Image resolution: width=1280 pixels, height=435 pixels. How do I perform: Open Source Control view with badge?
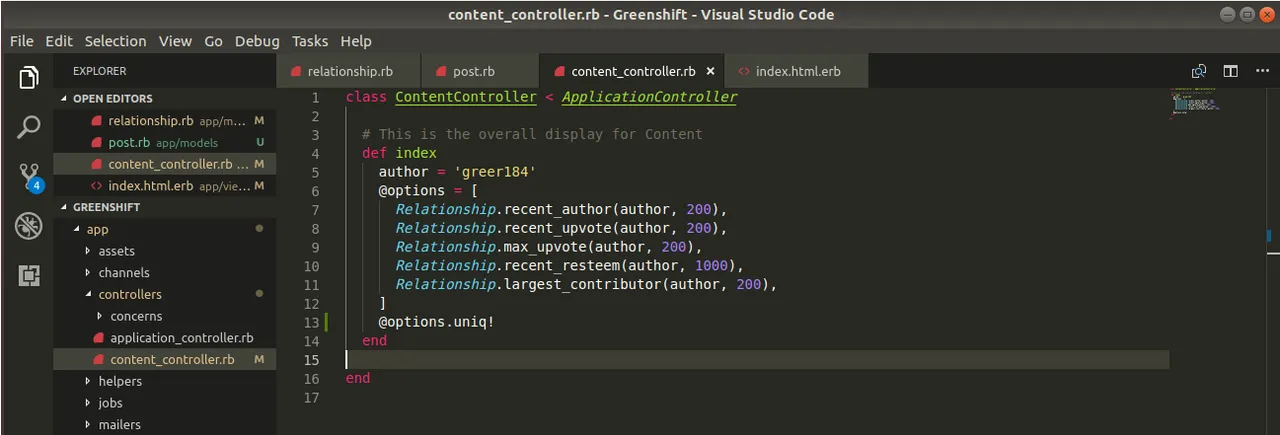click(x=29, y=177)
